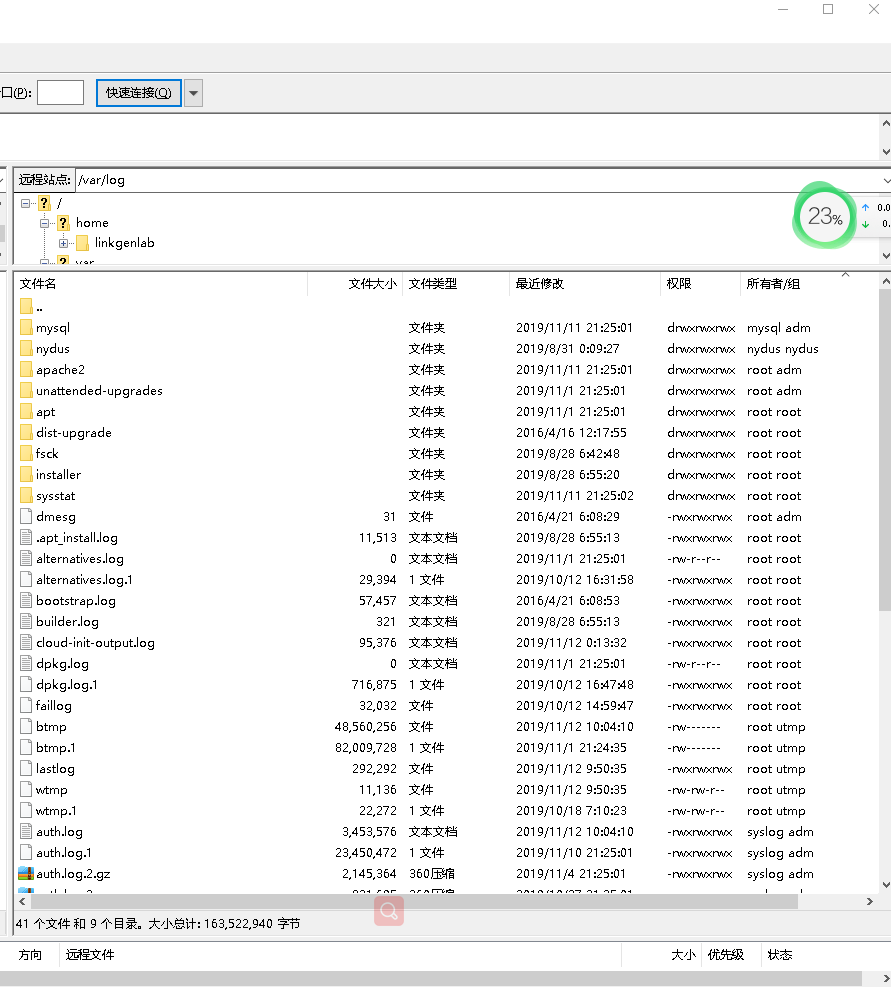Select the file name "alternatives.log.1"

coord(84,580)
